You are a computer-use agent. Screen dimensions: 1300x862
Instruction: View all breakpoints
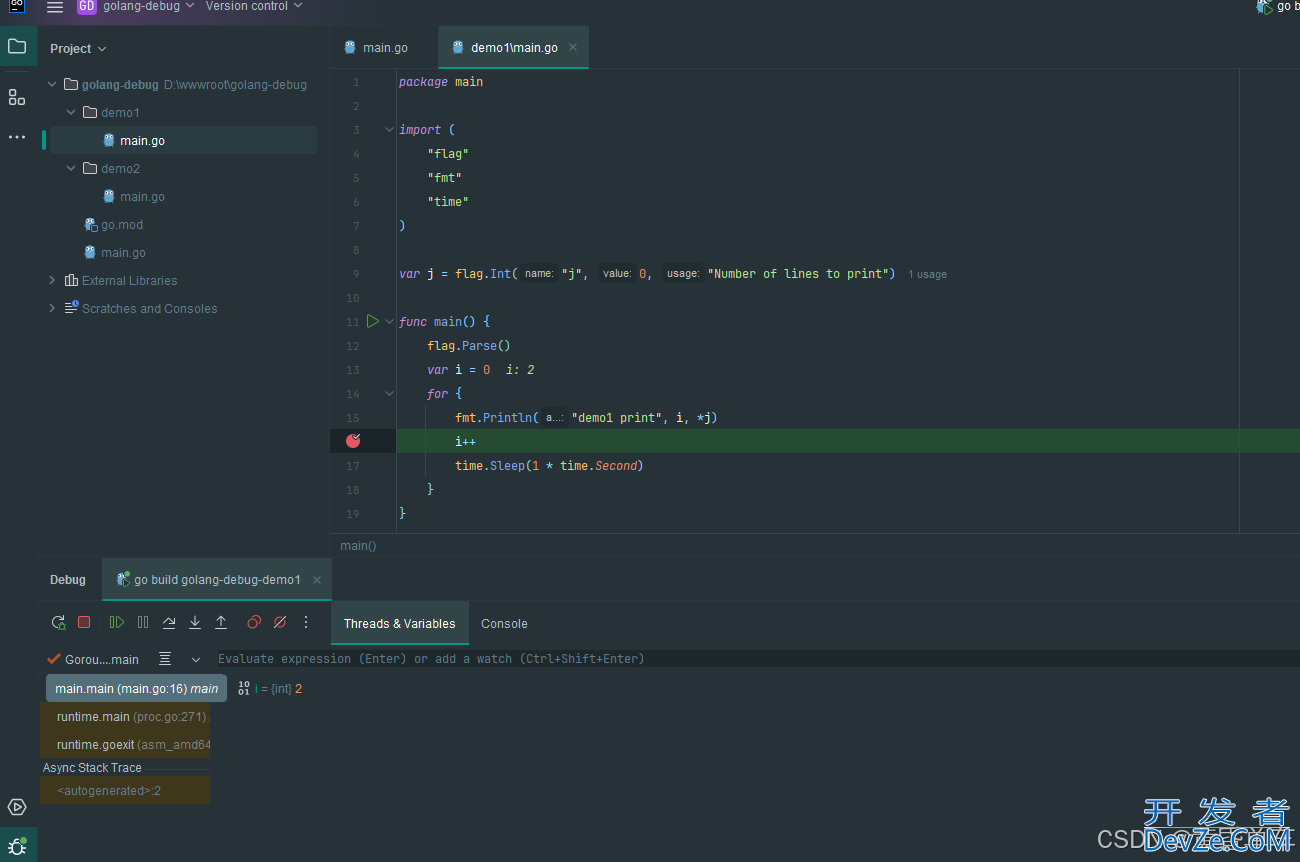(x=254, y=622)
